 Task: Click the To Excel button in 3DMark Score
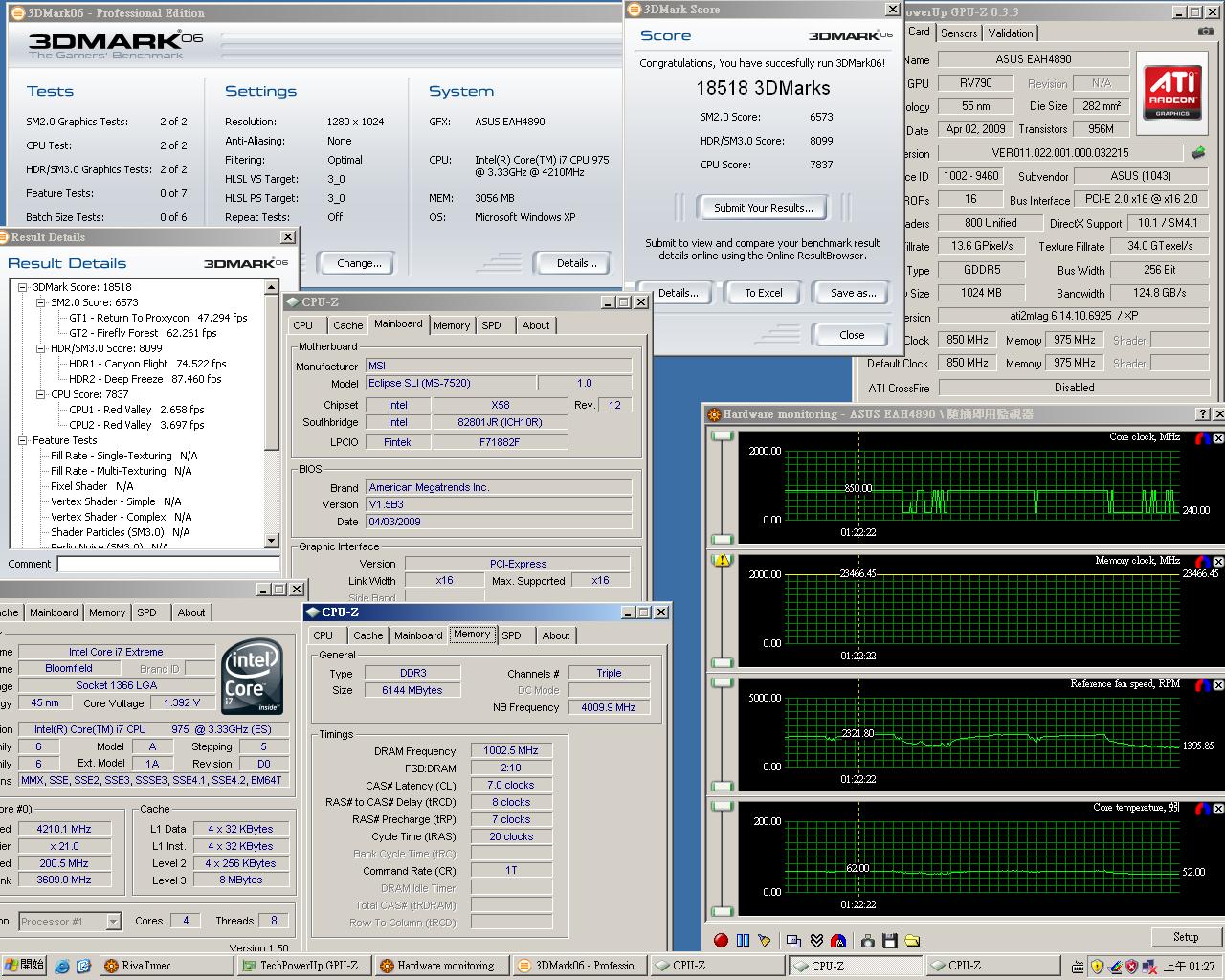coord(764,293)
